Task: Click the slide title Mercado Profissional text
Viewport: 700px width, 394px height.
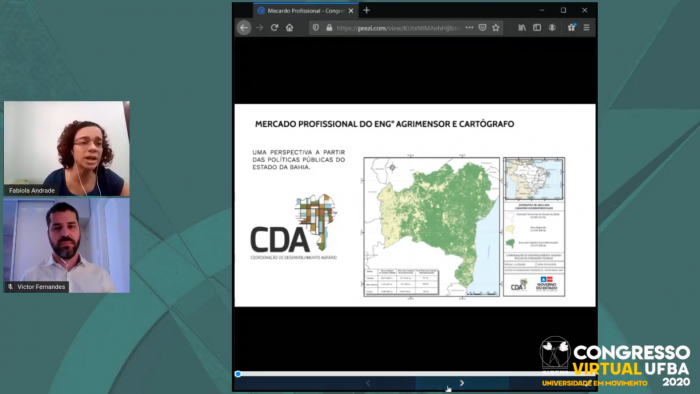Action: coord(384,124)
